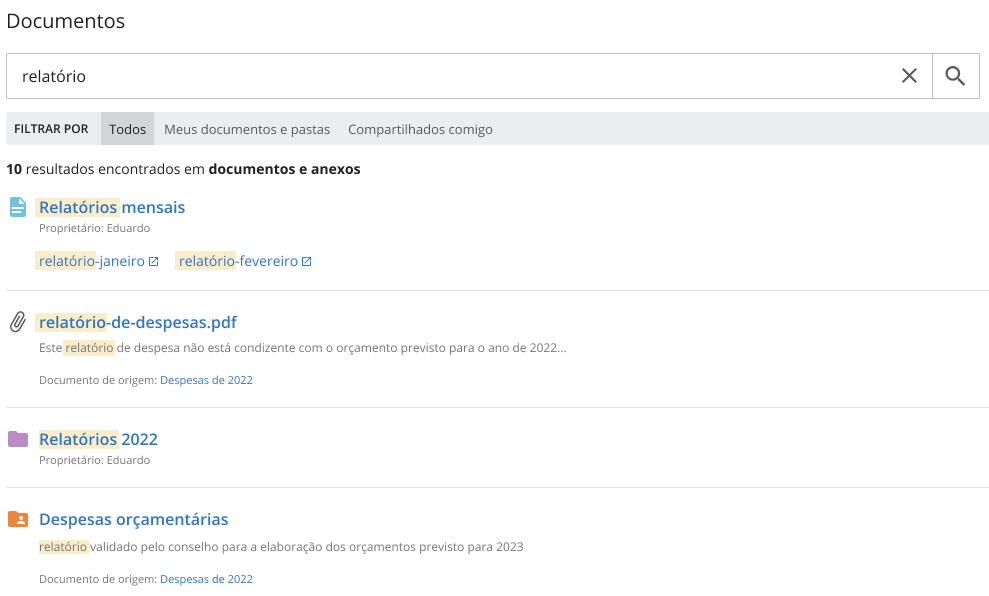Focus the search input containing relatório
Viewport: 989px width, 596px height.
(x=450, y=76)
